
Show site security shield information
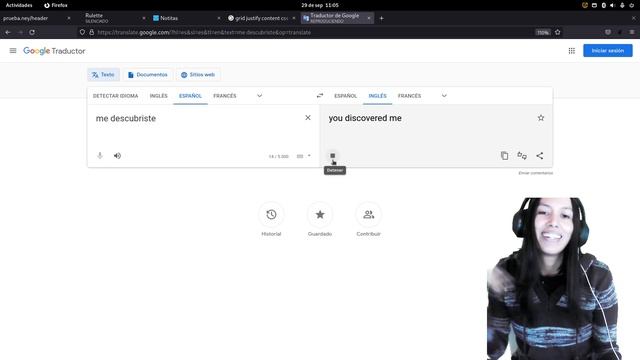[x=82, y=32]
